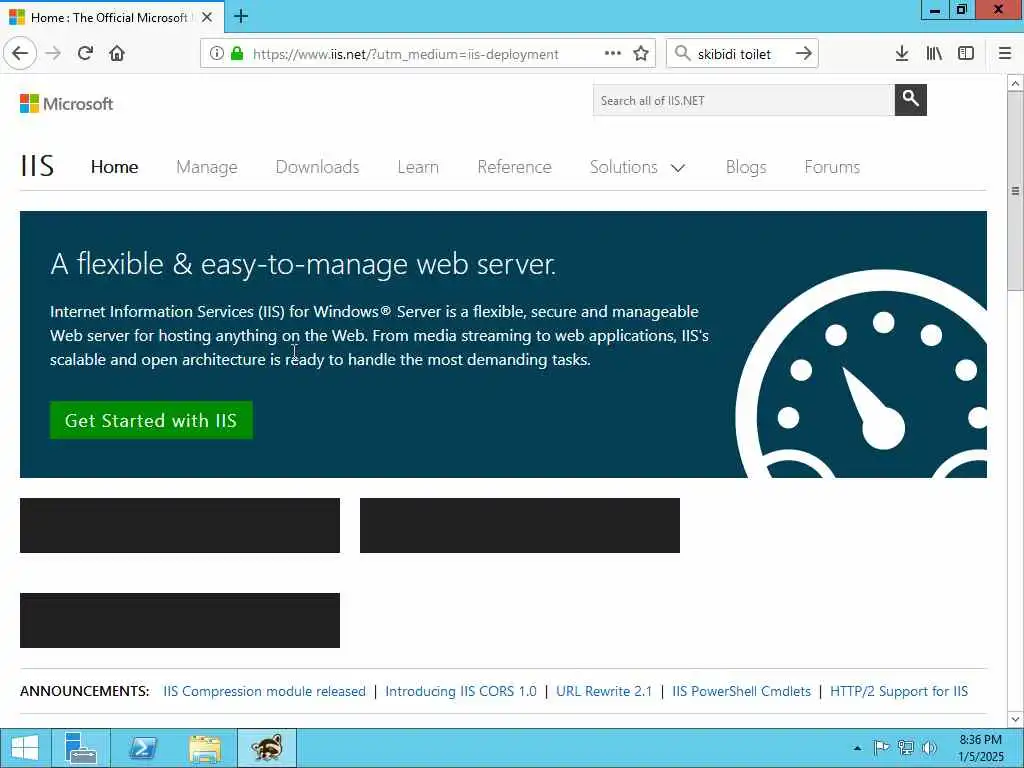Open the library bookmarks and history icon

coord(934,54)
